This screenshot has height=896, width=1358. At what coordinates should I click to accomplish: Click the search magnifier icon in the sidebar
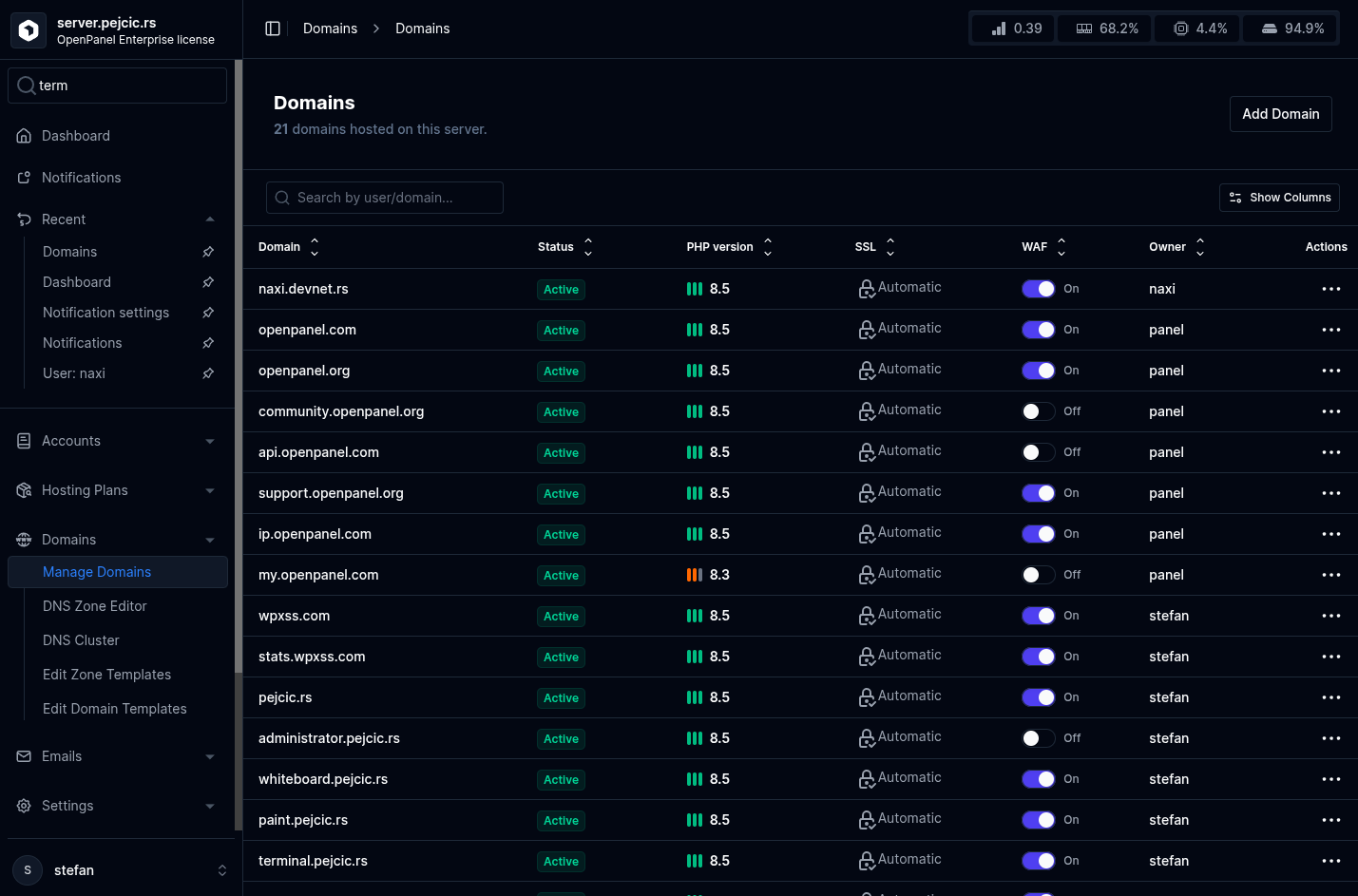pyautogui.click(x=27, y=86)
